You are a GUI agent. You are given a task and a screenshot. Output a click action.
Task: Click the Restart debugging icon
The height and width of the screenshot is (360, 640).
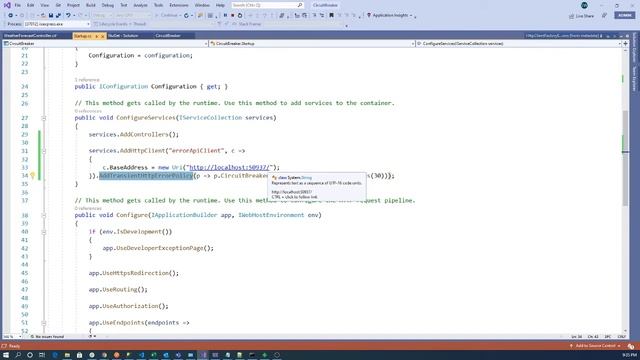click(x=240, y=15)
